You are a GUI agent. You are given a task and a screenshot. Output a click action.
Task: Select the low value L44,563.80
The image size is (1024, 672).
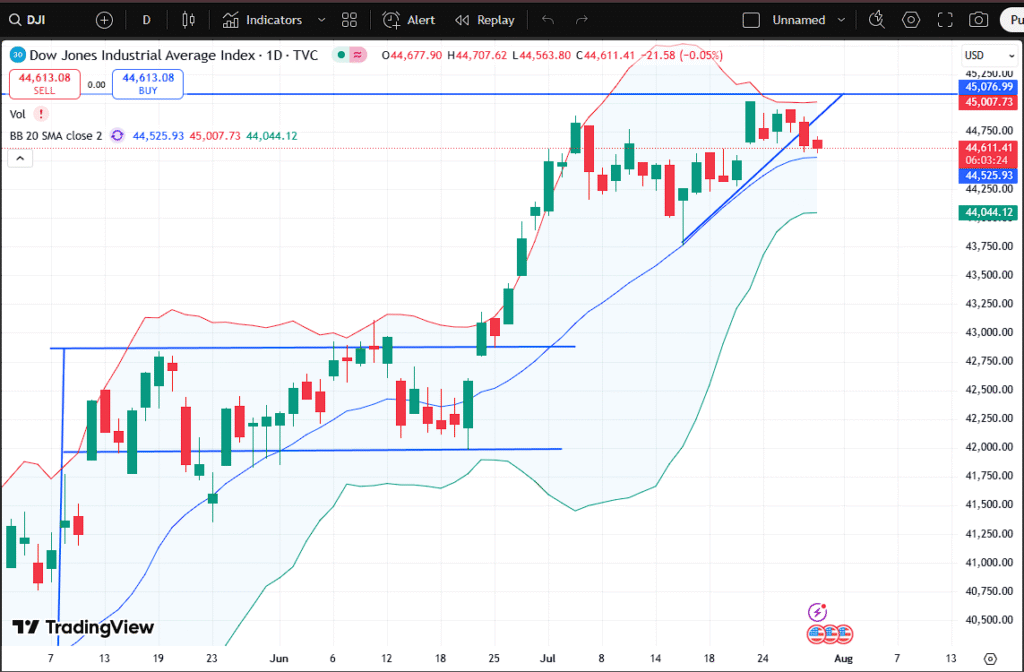click(541, 56)
